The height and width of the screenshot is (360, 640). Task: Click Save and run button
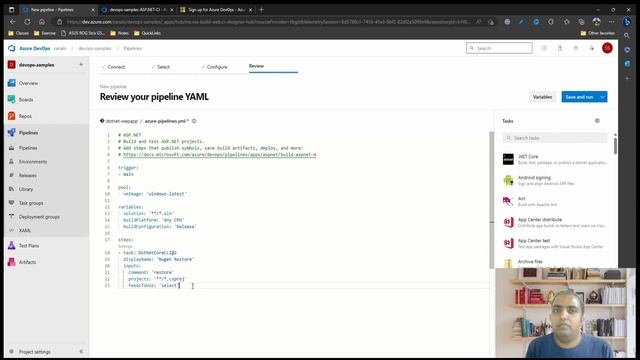(x=579, y=97)
